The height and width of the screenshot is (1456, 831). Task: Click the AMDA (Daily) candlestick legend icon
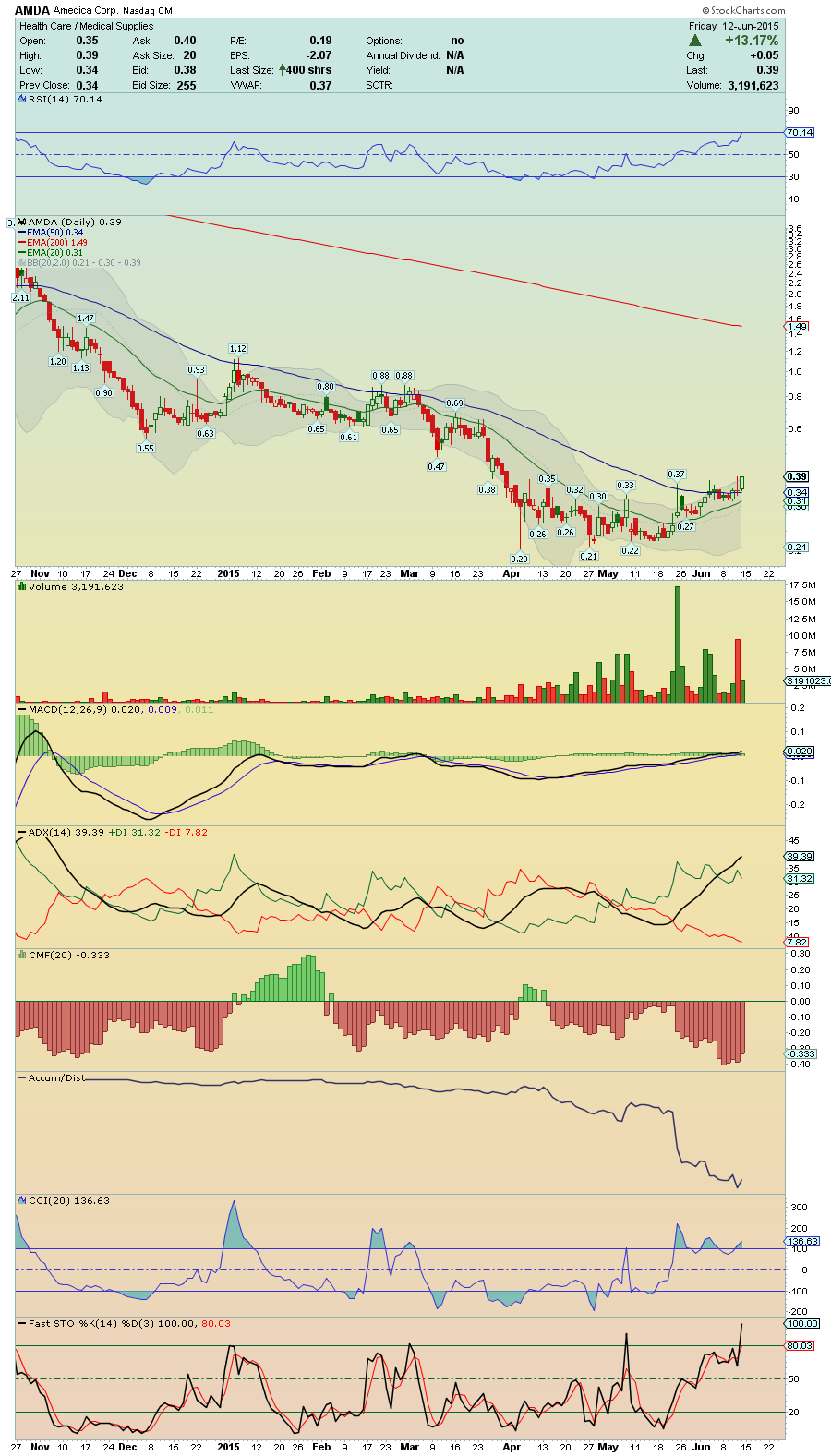(22, 222)
